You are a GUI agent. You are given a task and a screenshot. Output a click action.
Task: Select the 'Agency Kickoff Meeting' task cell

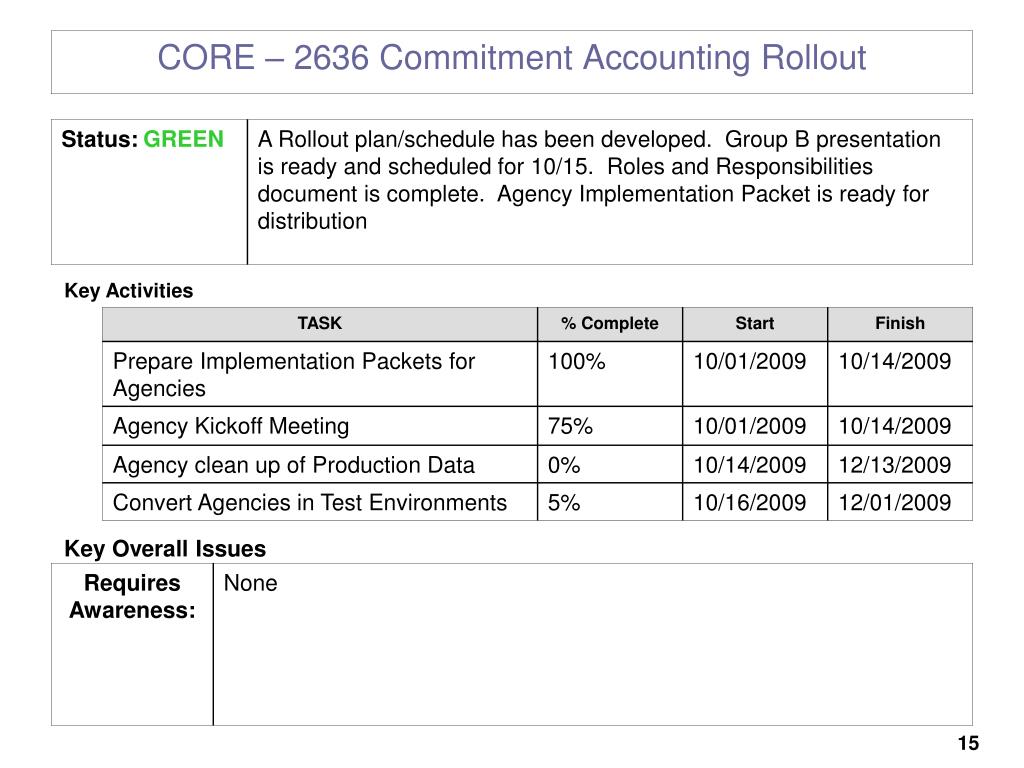[x=320, y=426]
